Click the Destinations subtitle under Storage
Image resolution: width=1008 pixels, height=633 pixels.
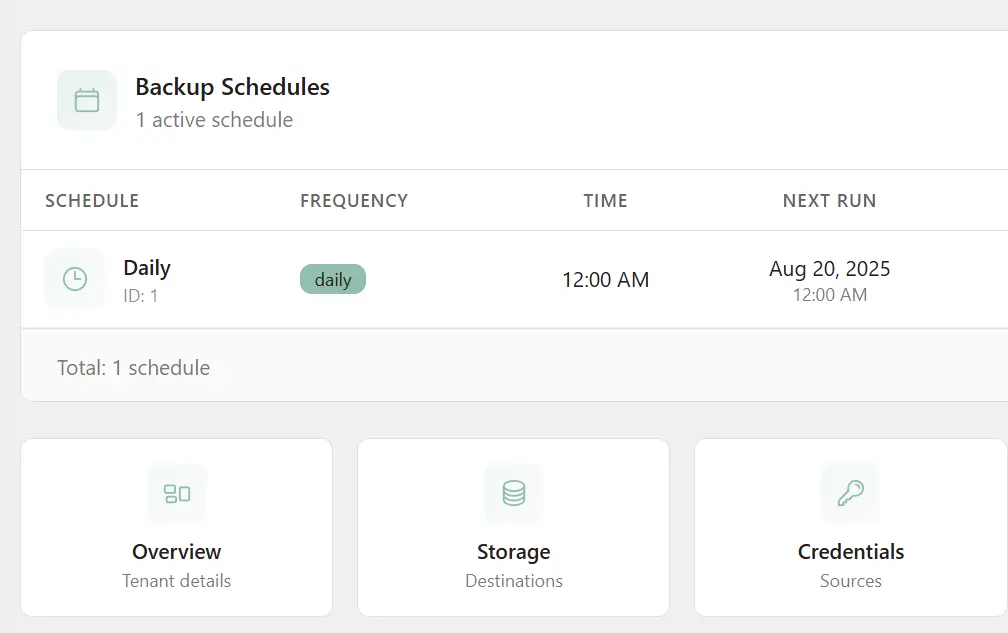(514, 581)
